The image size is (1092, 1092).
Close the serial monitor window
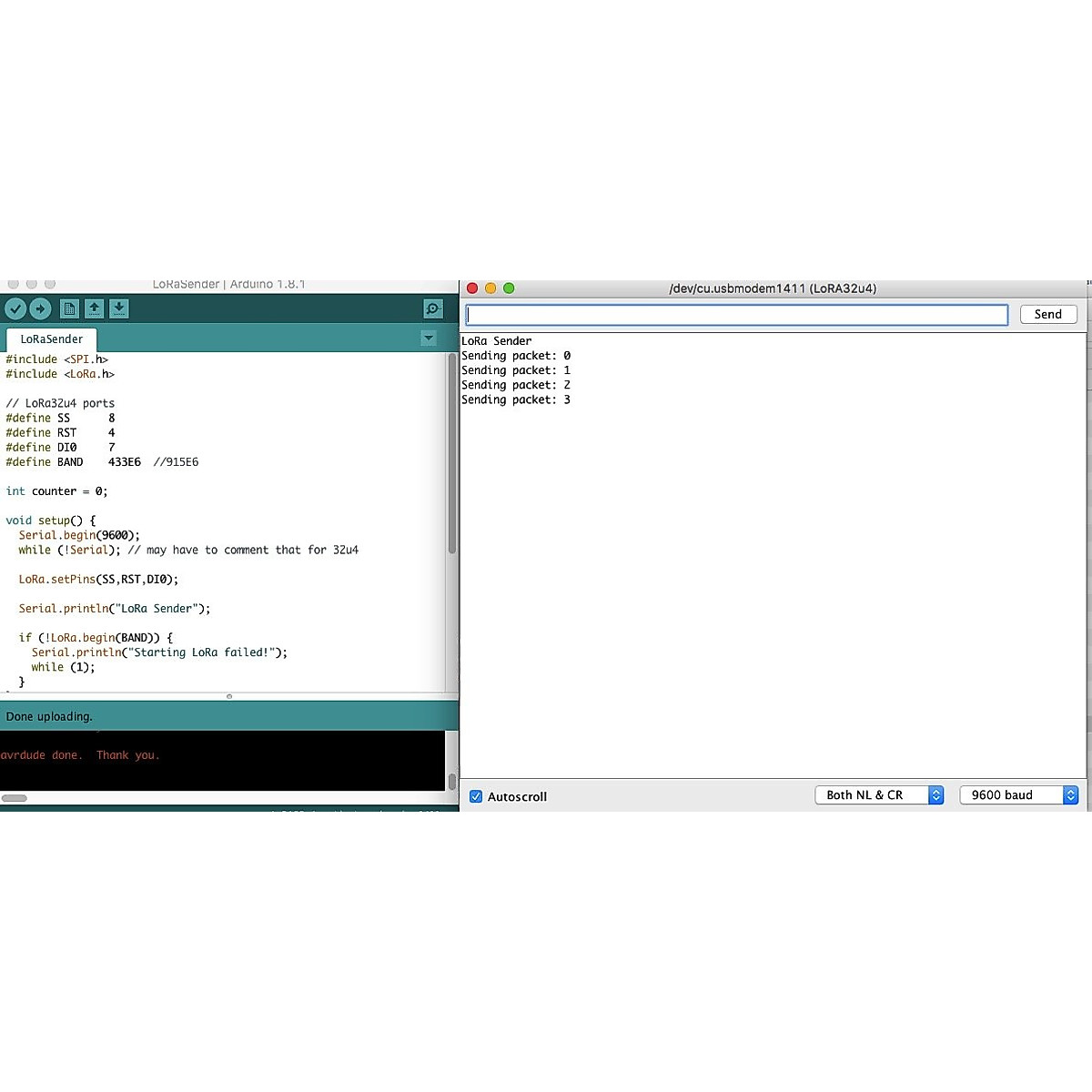pyautogui.click(x=472, y=288)
